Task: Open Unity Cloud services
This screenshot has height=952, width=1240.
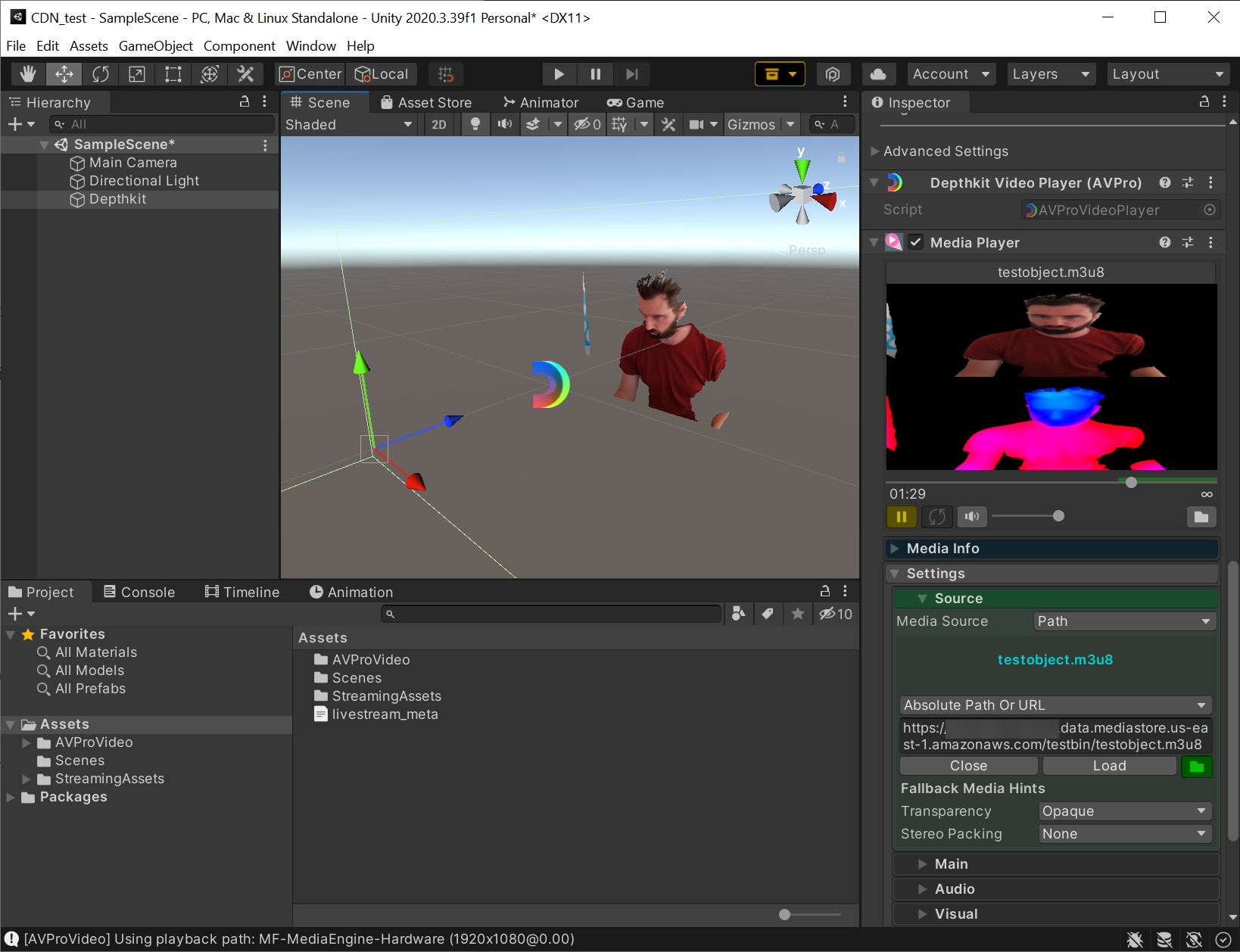Action: click(x=878, y=73)
